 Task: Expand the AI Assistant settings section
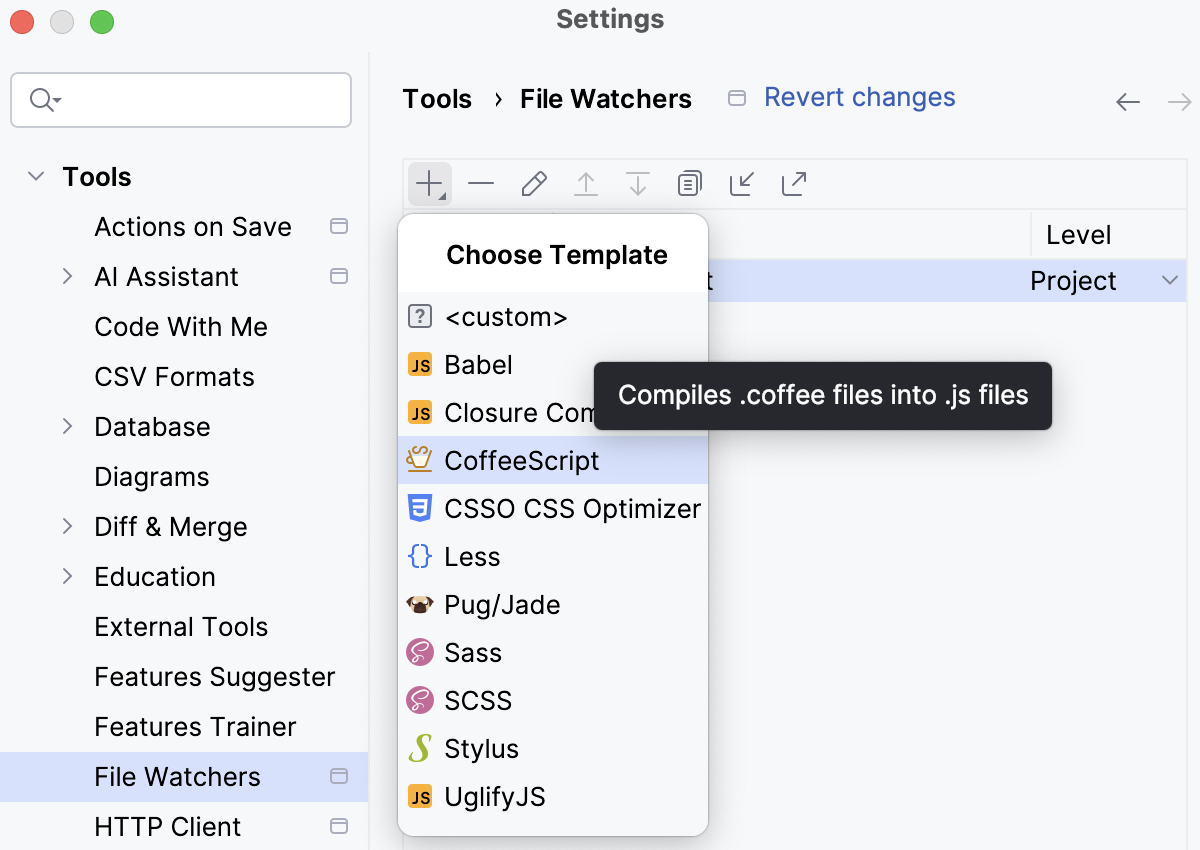pyautogui.click(x=66, y=276)
